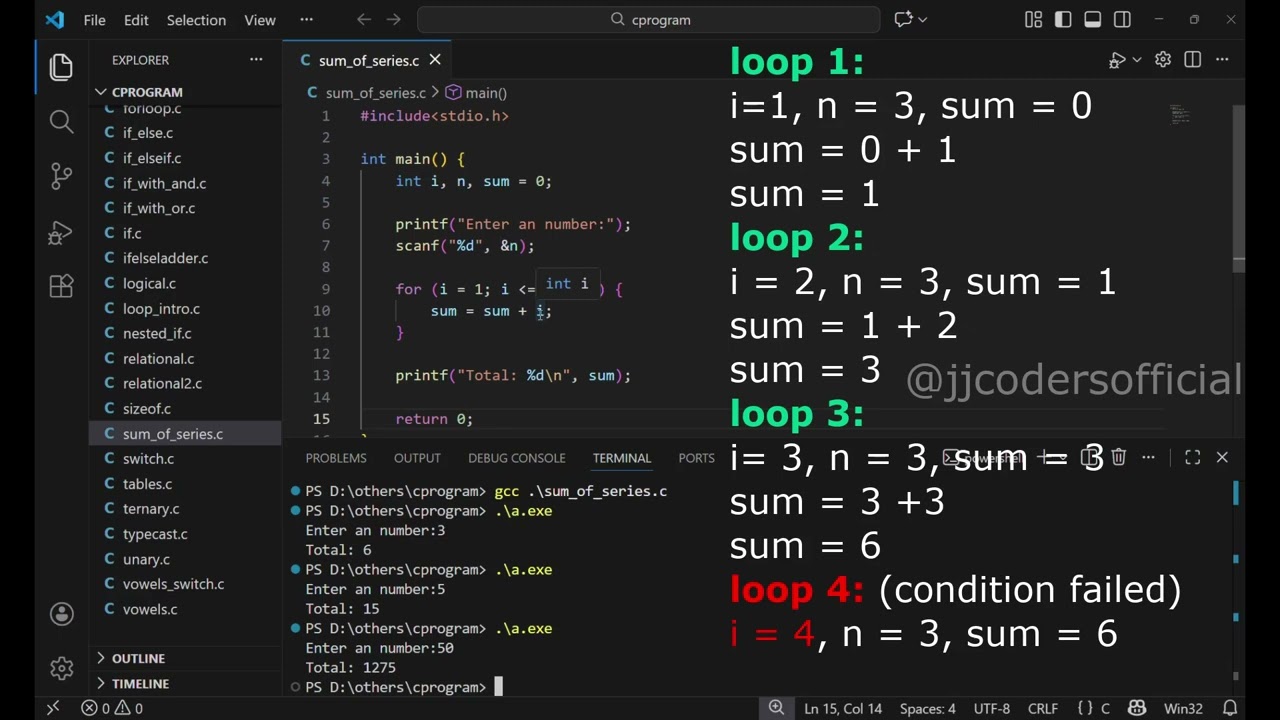This screenshot has width=1280, height=720.
Task: Switch to the OUTPUT panel tab
Action: click(x=417, y=458)
